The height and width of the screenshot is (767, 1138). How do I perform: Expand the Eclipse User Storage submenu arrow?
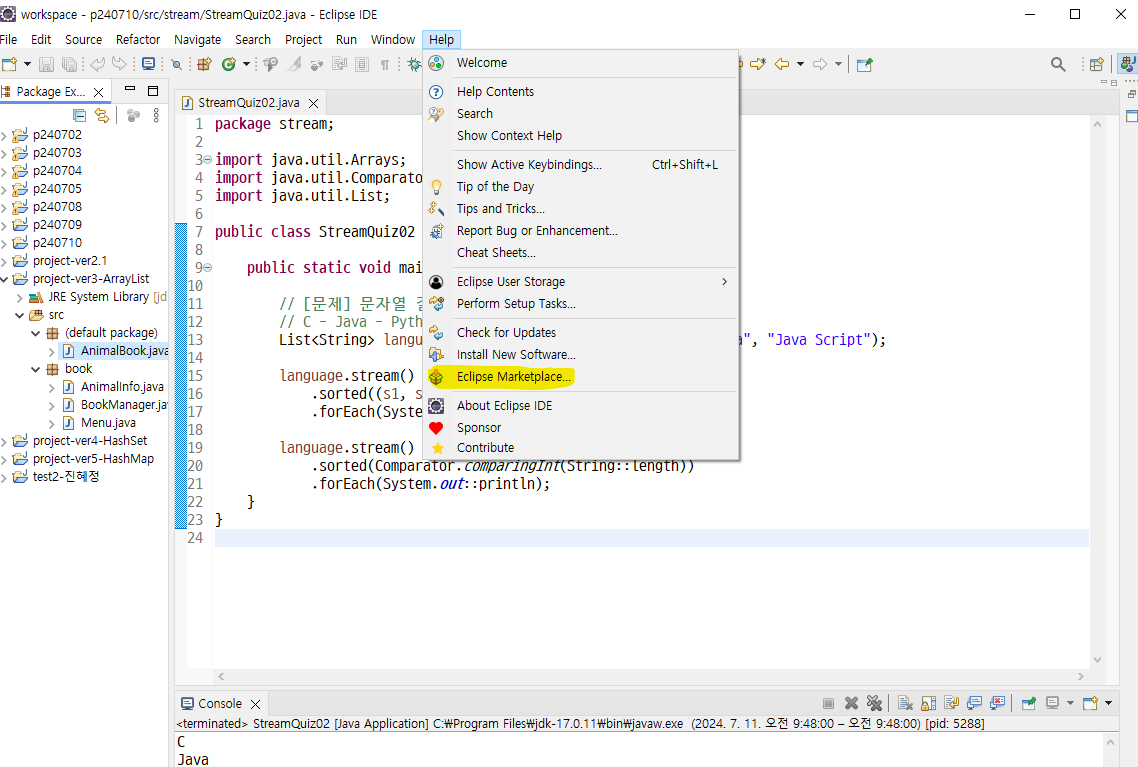click(724, 282)
